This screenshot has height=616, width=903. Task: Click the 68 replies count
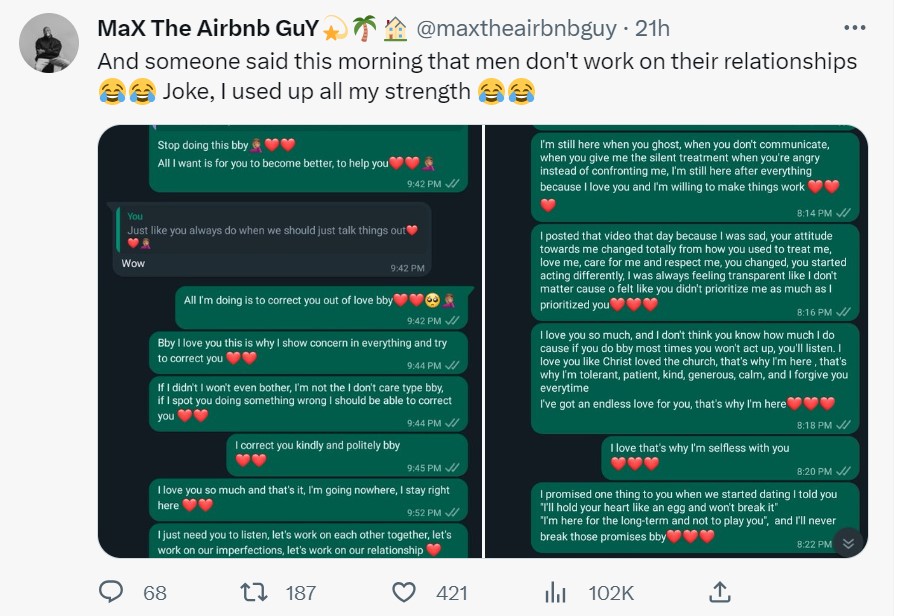coord(155,593)
